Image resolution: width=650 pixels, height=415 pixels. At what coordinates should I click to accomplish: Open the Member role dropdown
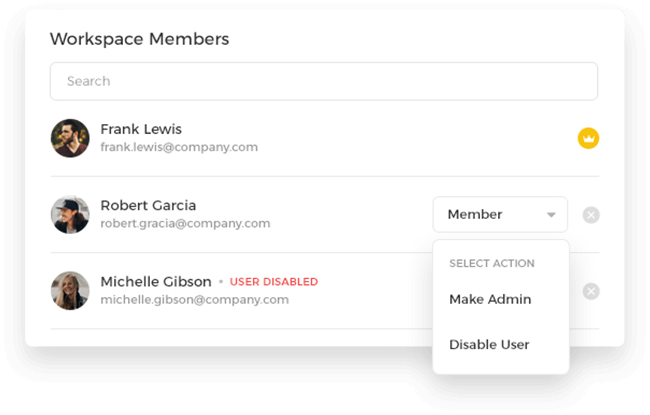pyautogui.click(x=500, y=214)
